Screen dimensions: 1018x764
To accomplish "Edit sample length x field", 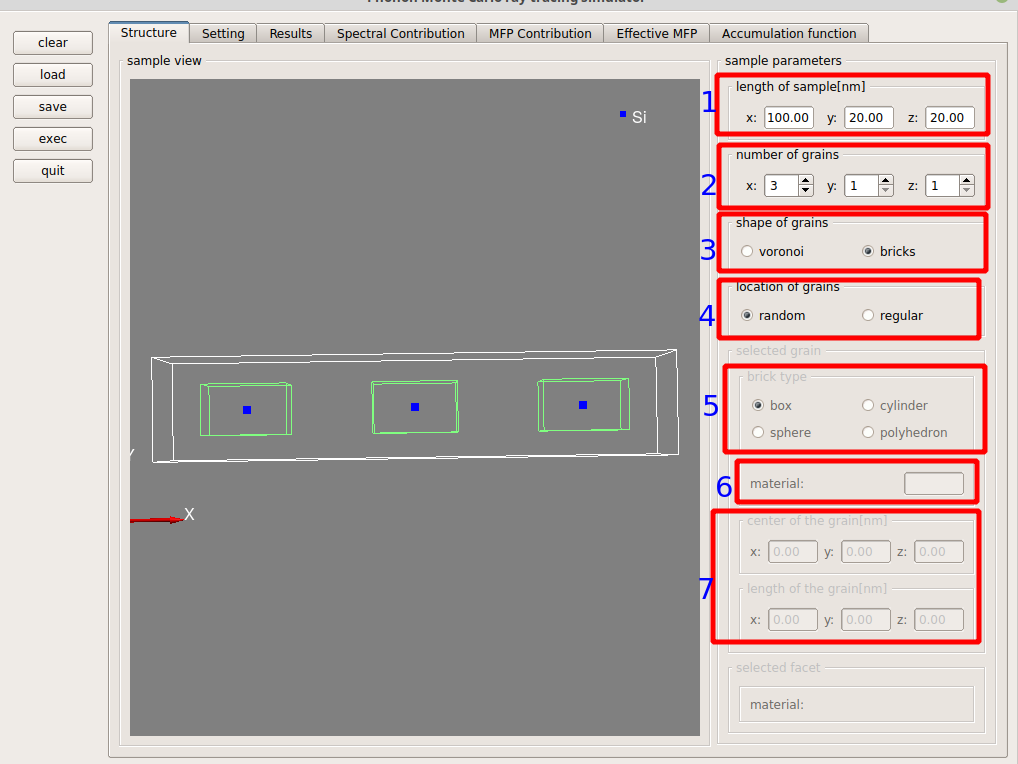I will click(788, 117).
